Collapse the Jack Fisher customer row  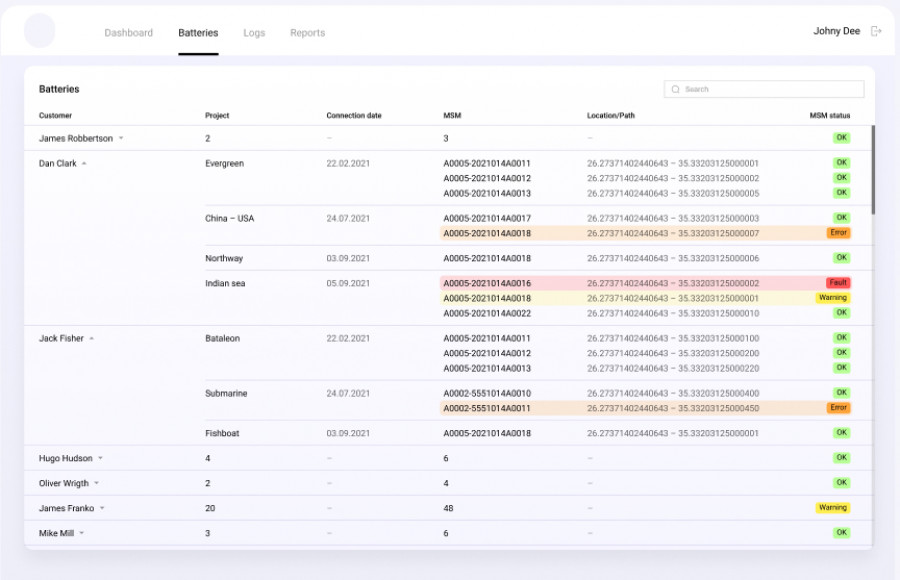click(91, 339)
